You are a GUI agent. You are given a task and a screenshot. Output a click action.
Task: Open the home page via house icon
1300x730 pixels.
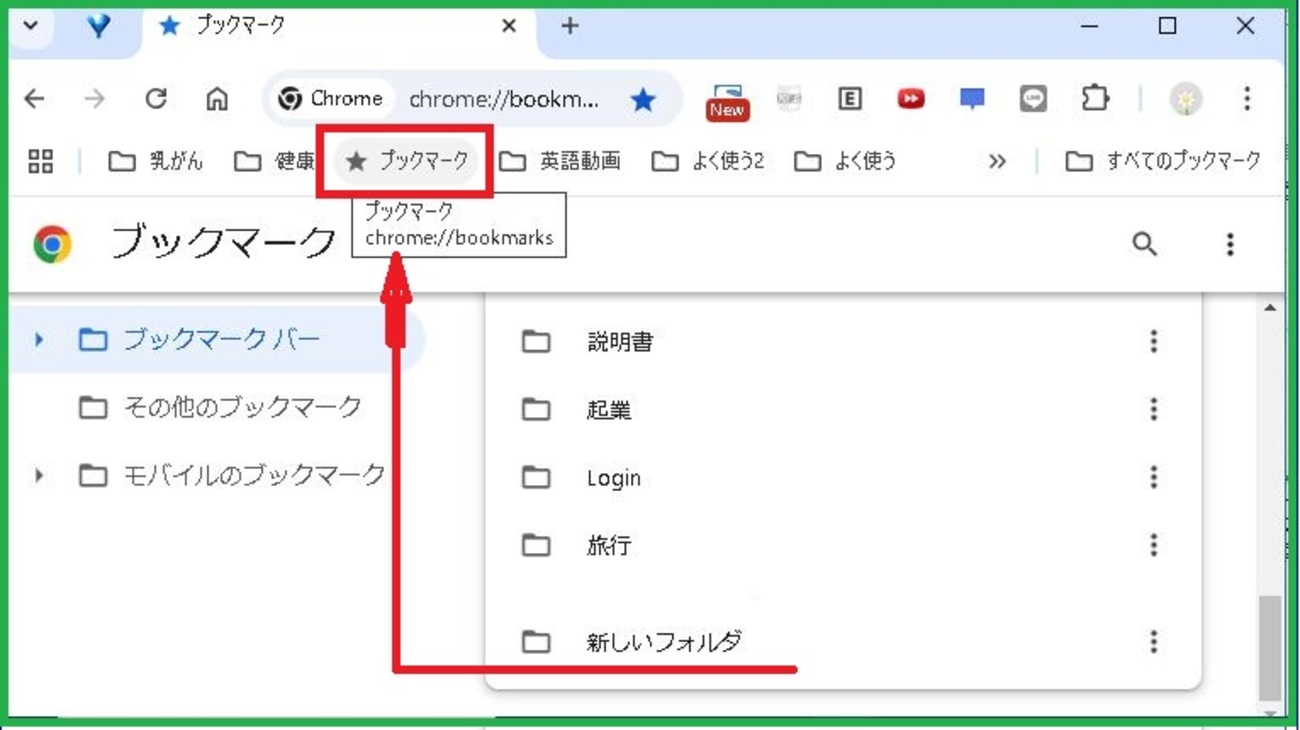[217, 99]
